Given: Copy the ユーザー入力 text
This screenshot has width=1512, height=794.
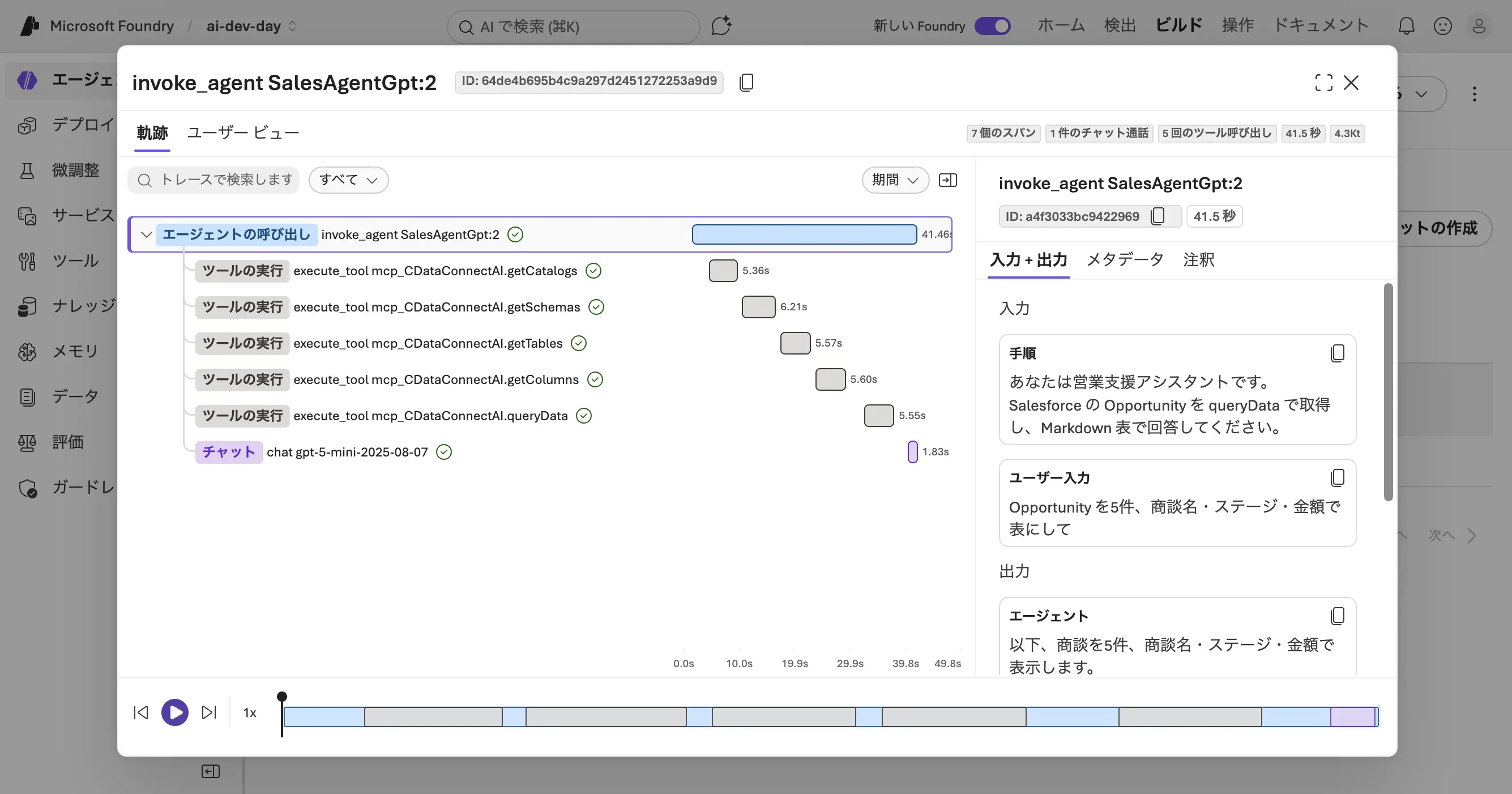Looking at the screenshot, I should pos(1337,477).
